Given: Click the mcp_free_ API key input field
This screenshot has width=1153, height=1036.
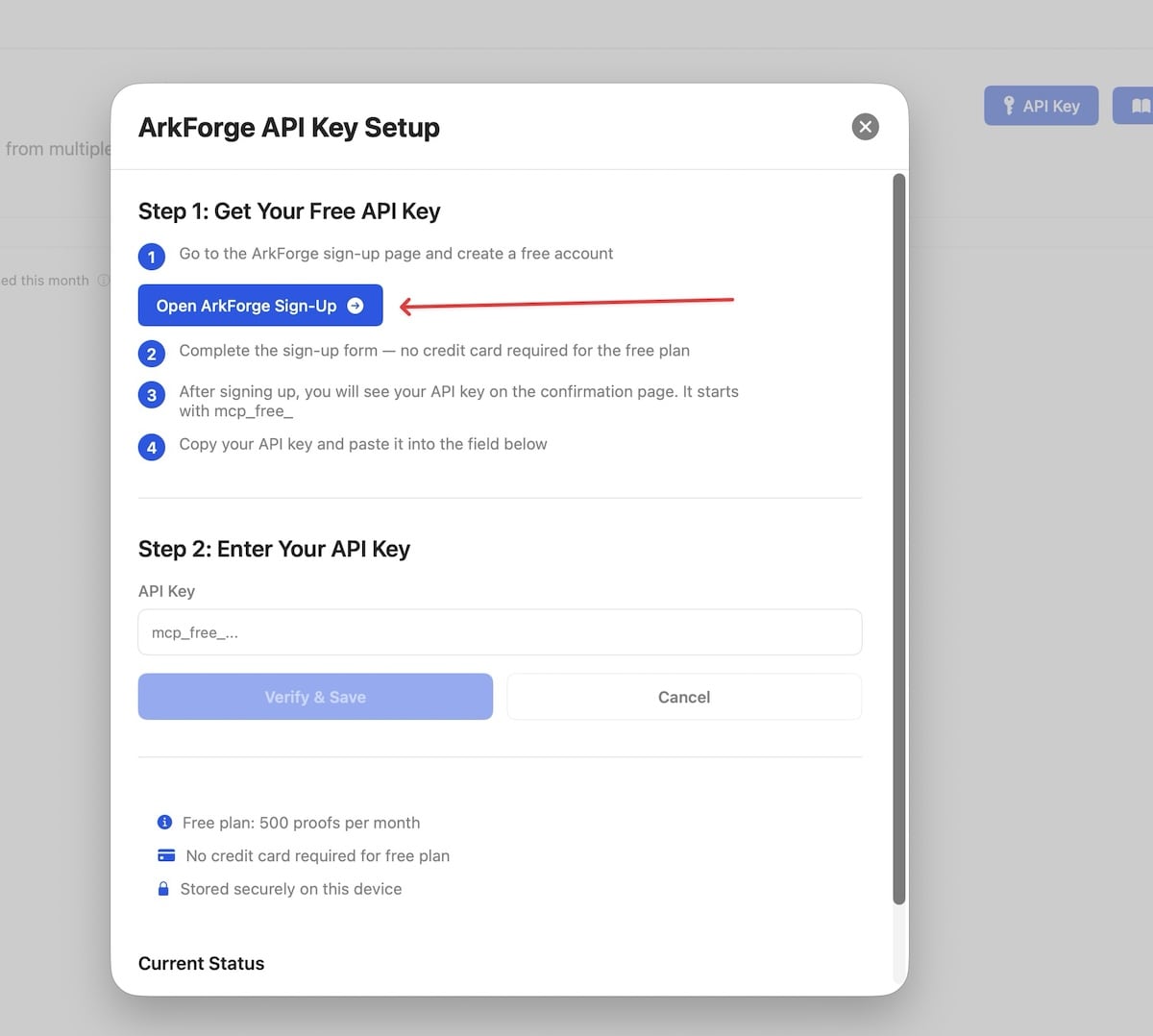Looking at the screenshot, I should pos(500,631).
